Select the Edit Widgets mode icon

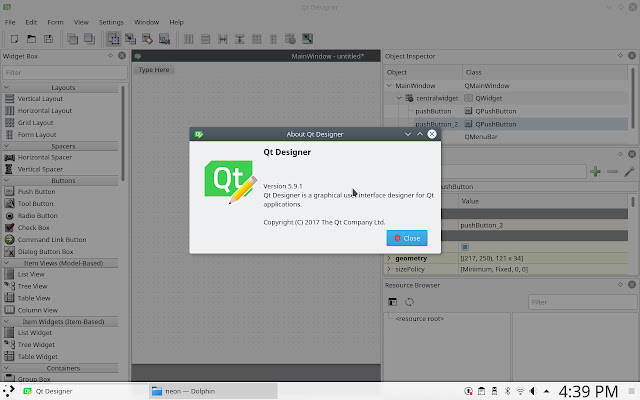pyautogui.click(x=113, y=39)
